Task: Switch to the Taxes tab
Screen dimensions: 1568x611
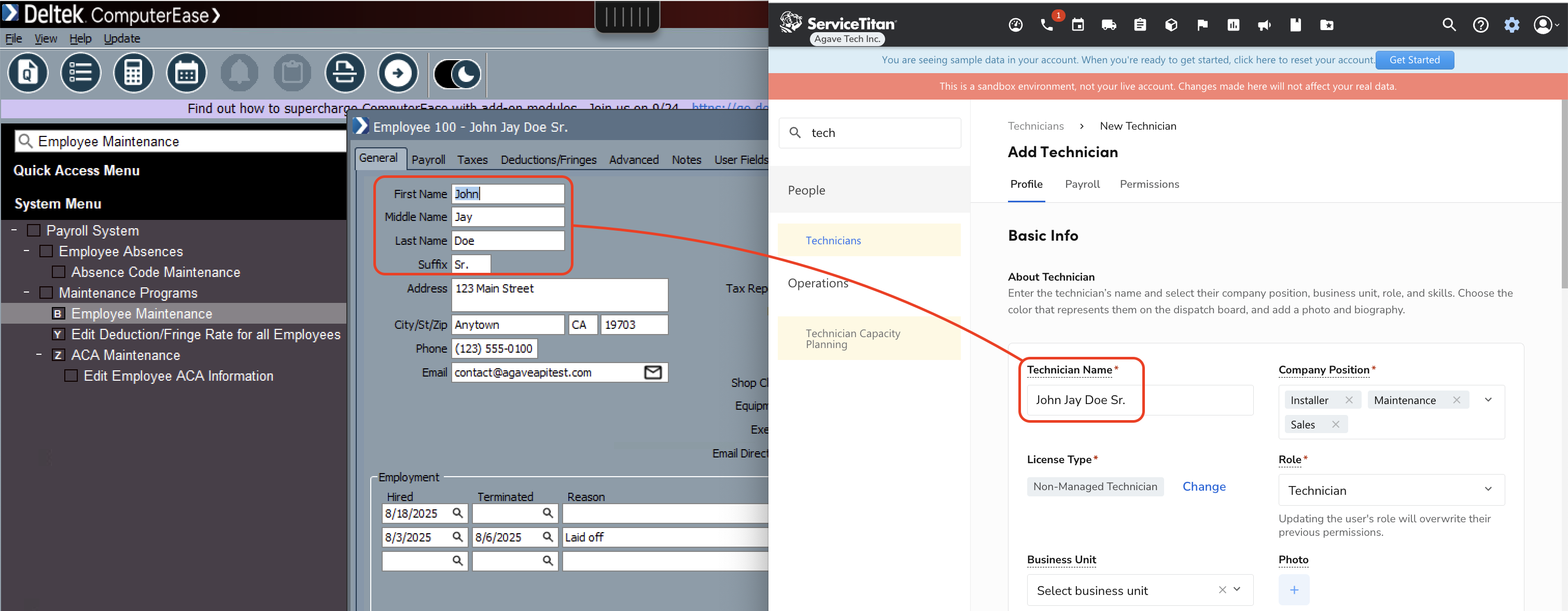Action: [472, 160]
